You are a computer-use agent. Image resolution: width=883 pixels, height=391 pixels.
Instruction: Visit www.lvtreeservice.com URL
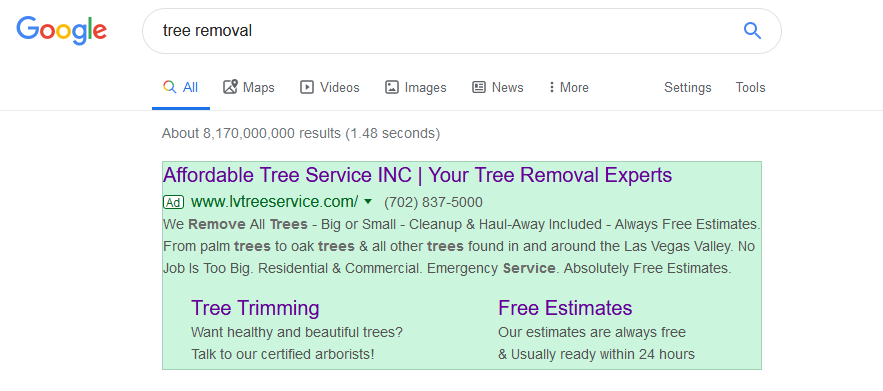pyautogui.click(x=275, y=202)
